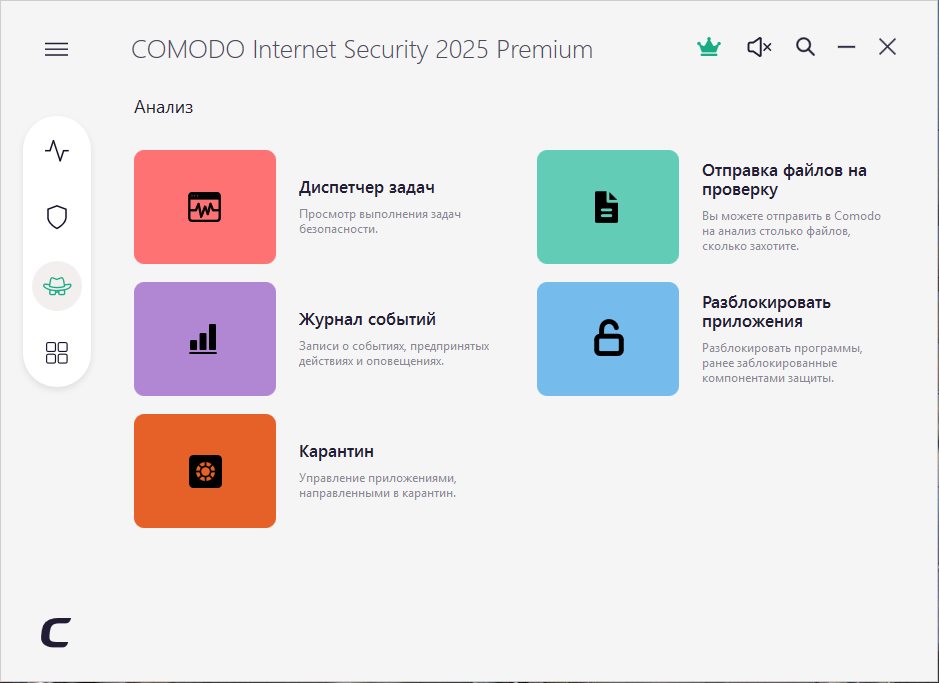
Task: Click the Comodo C logo
Action: coord(56,632)
